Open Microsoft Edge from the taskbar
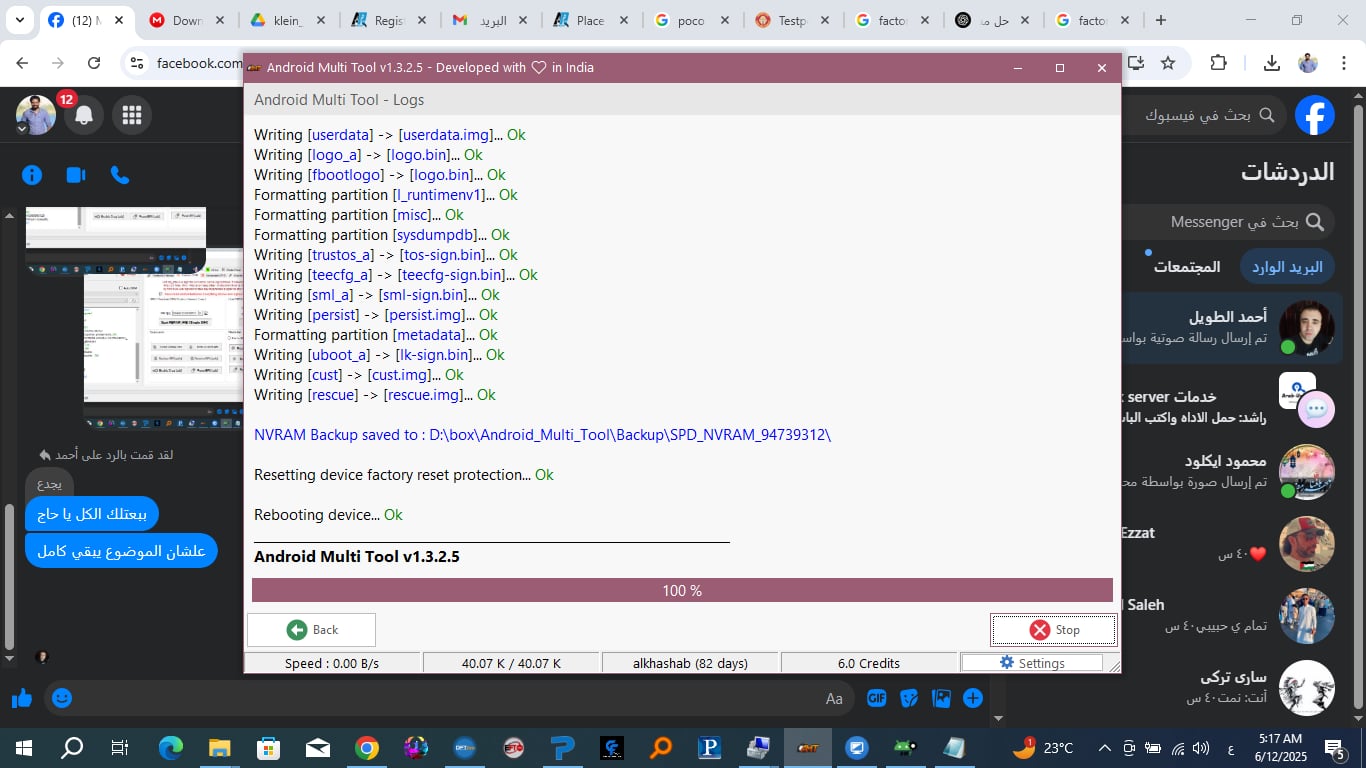 pos(171,747)
